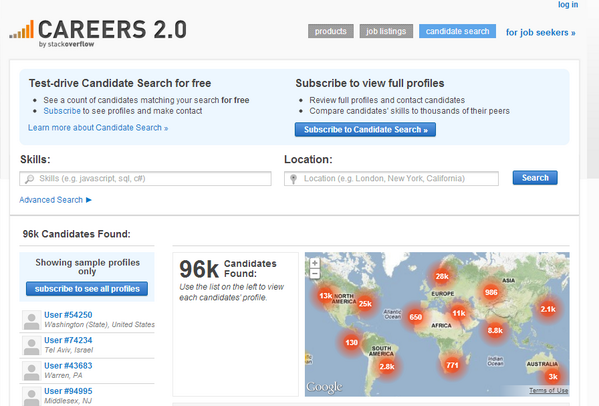Select the 28k cluster over Europe
Image resolution: width=599 pixels, height=406 pixels.
[x=442, y=276]
